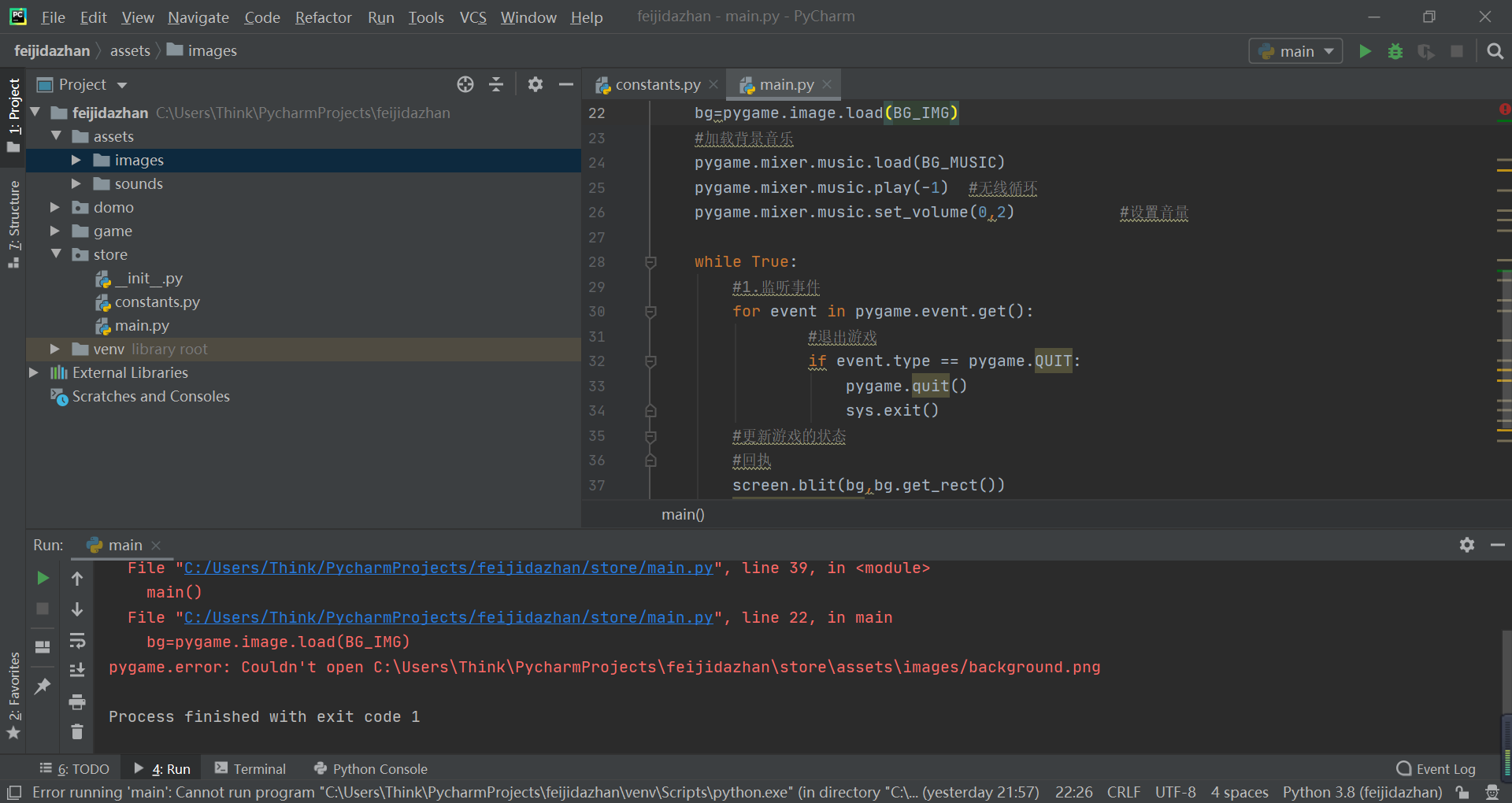The width and height of the screenshot is (1512, 803).
Task: Toggle soft-wrap in Run console
Action: (x=77, y=641)
